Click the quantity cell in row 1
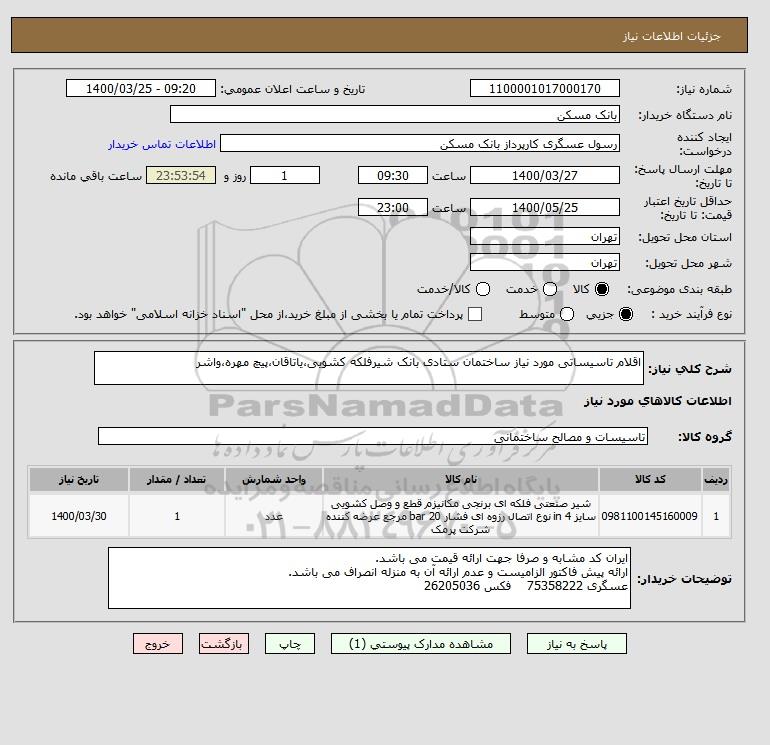This screenshot has width=770, height=745. [177, 516]
